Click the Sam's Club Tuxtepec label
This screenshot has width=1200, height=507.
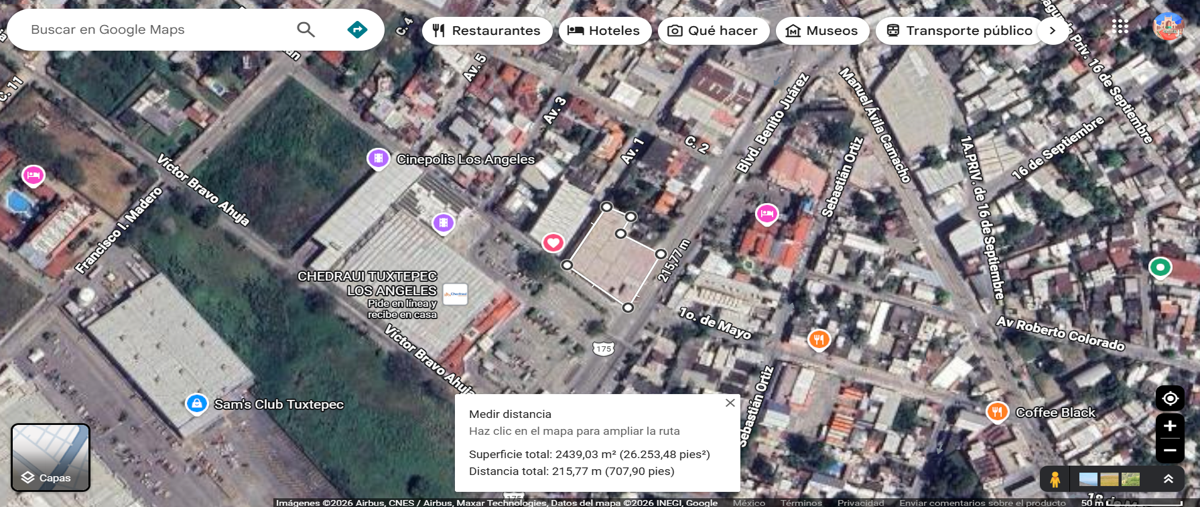(279, 405)
